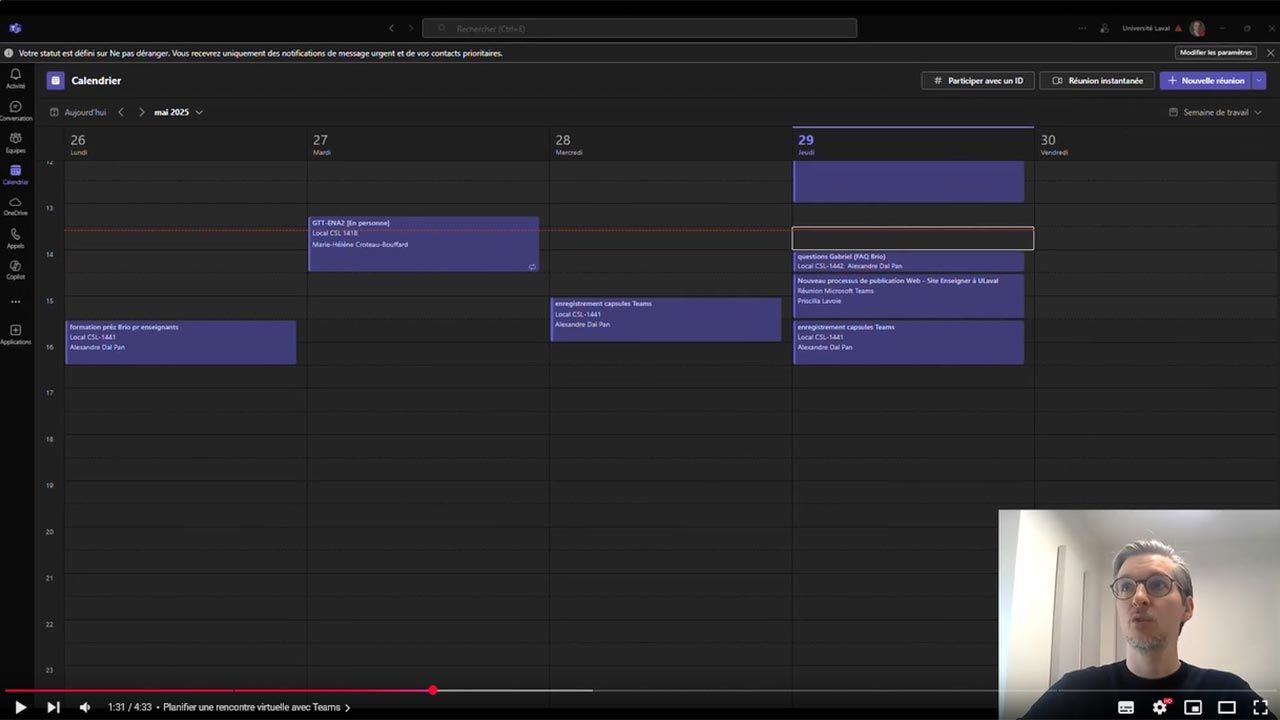Jump to Aujourd'hui in the calendar
The image size is (1280, 720).
pyautogui.click(x=78, y=112)
